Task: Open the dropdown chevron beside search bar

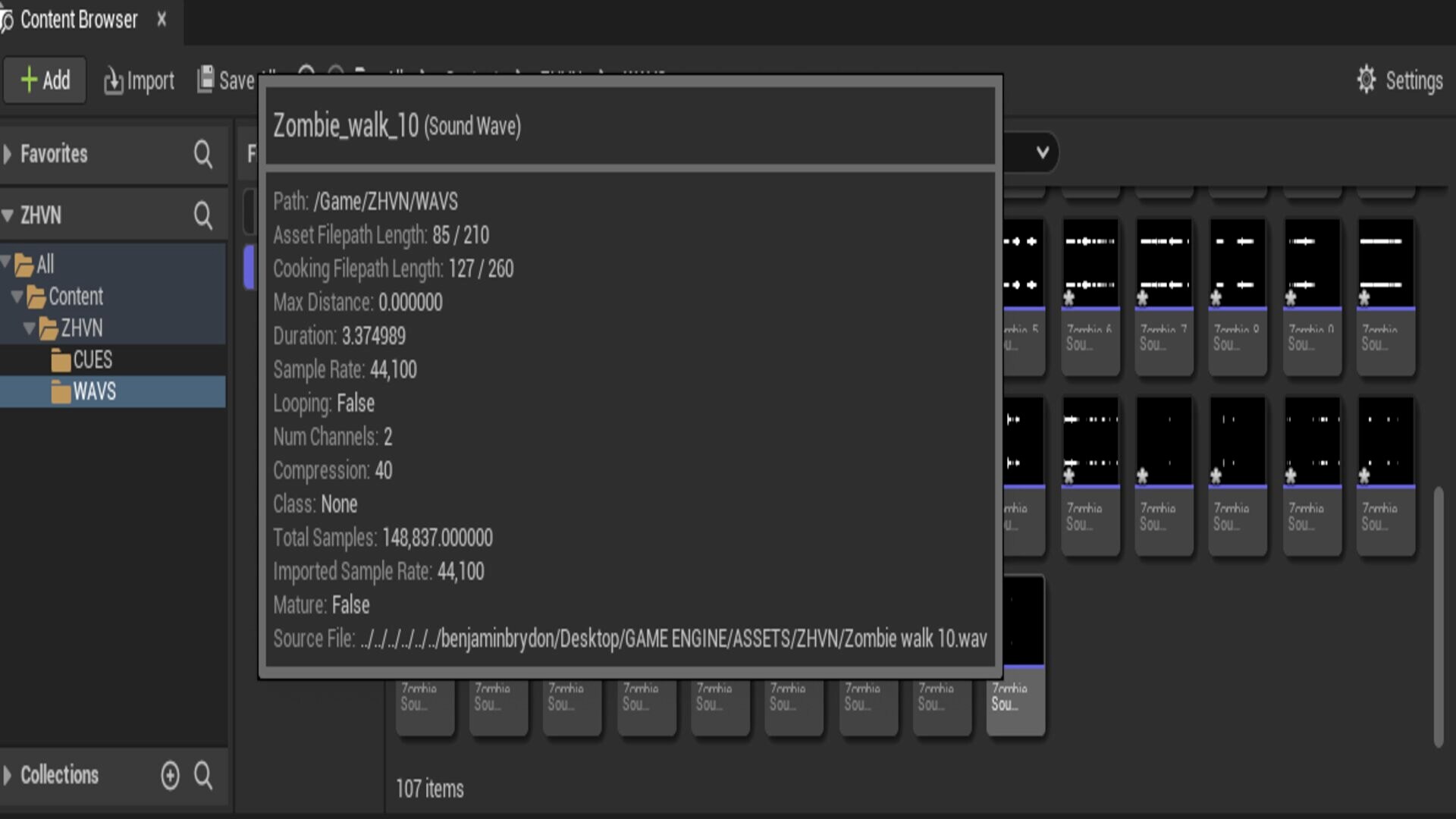Action: (1042, 152)
